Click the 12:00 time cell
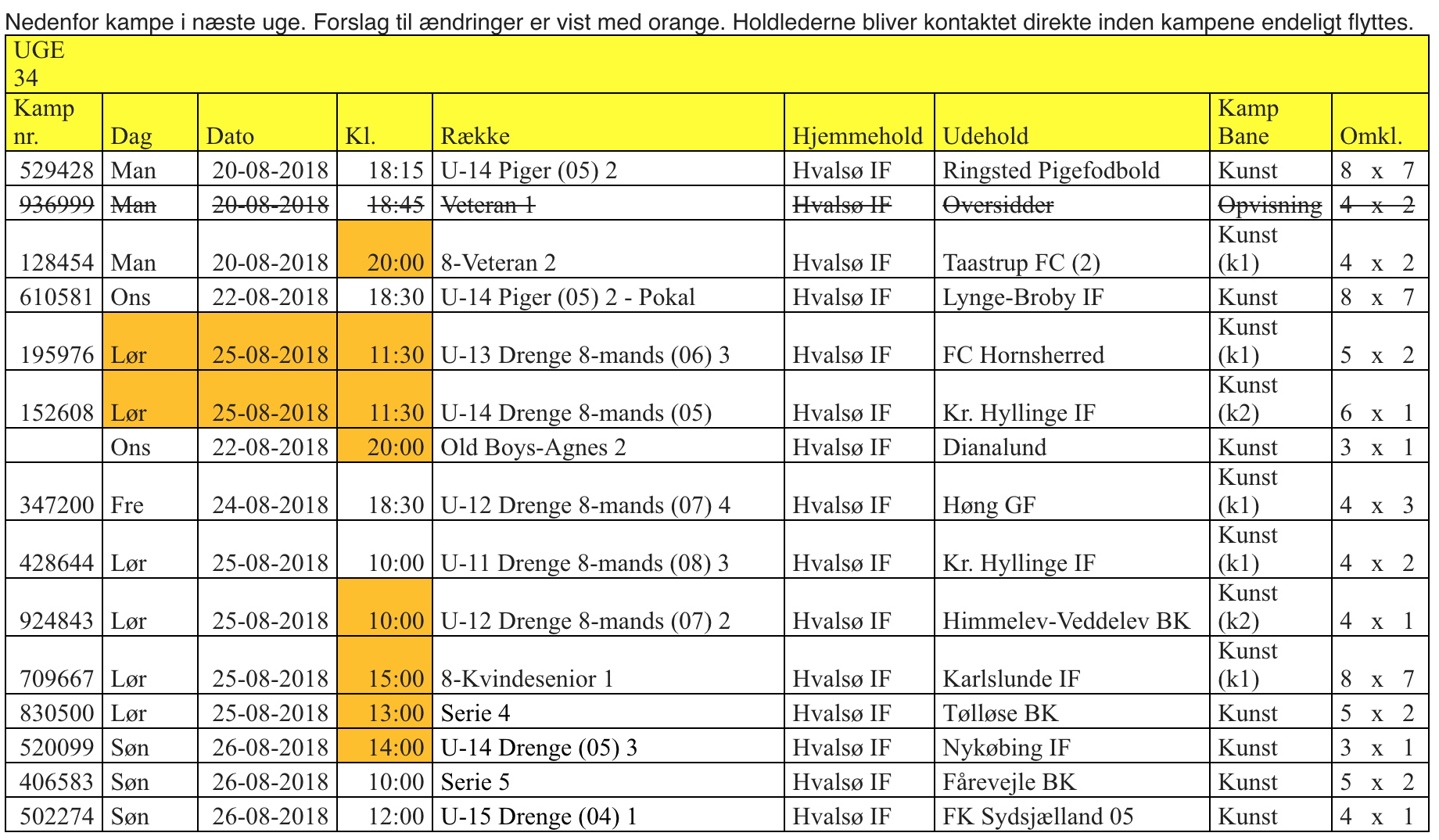This screenshot has width=1439, height=840. [385, 815]
